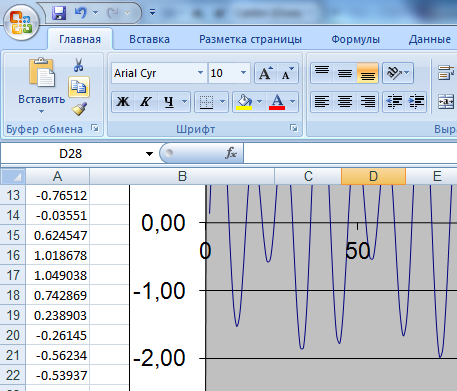
Task: Decrease indent of cell content
Action: tap(393, 101)
